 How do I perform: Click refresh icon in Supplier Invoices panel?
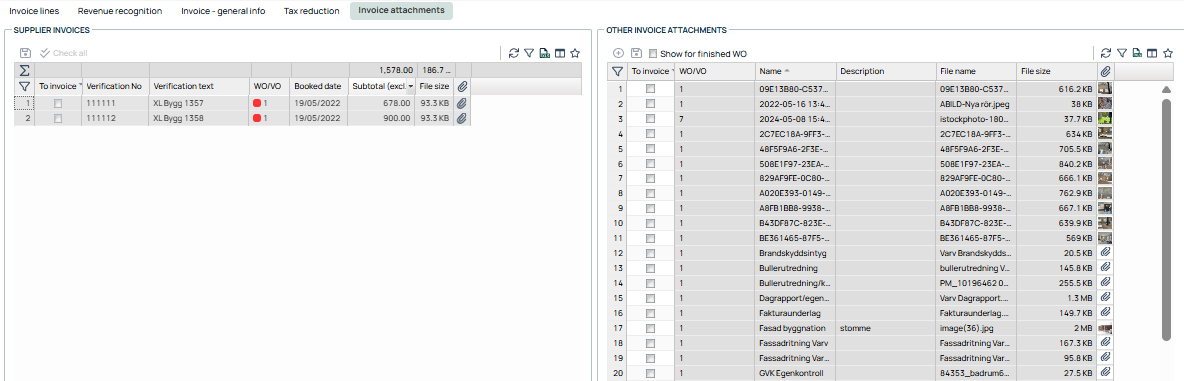tap(514, 53)
